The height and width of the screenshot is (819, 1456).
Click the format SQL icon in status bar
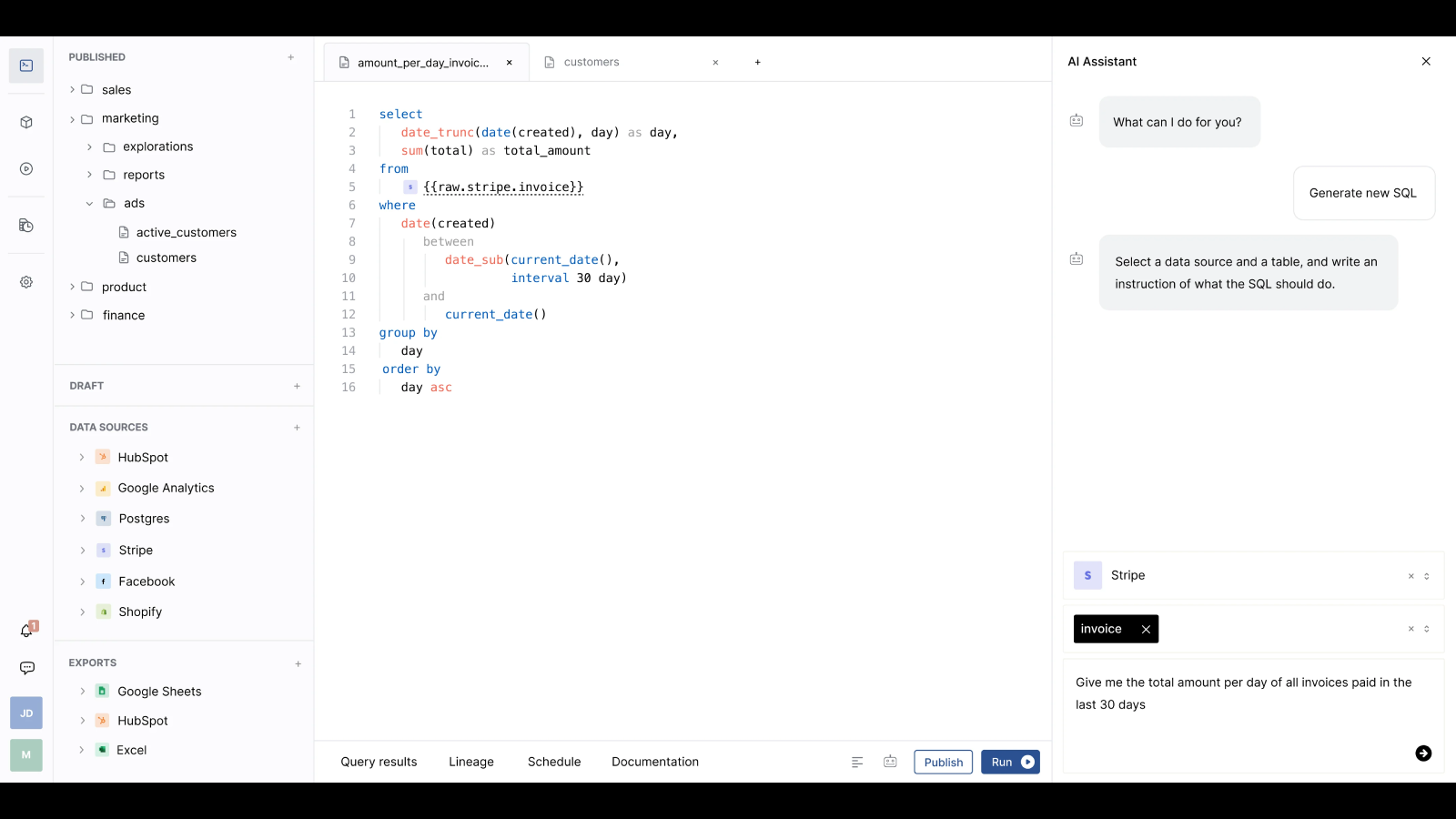856,762
